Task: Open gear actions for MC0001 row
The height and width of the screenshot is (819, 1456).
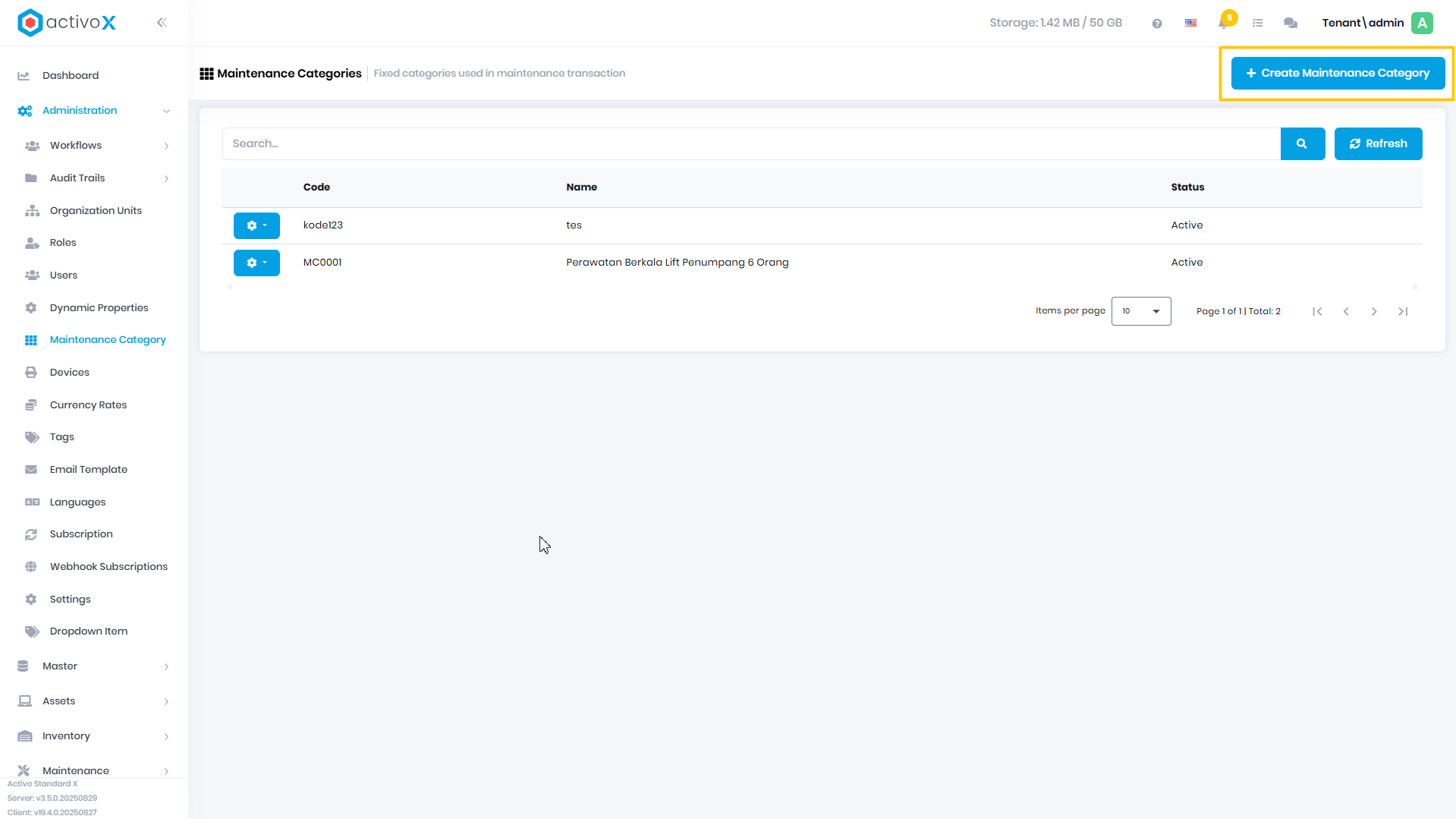Action: (256, 263)
